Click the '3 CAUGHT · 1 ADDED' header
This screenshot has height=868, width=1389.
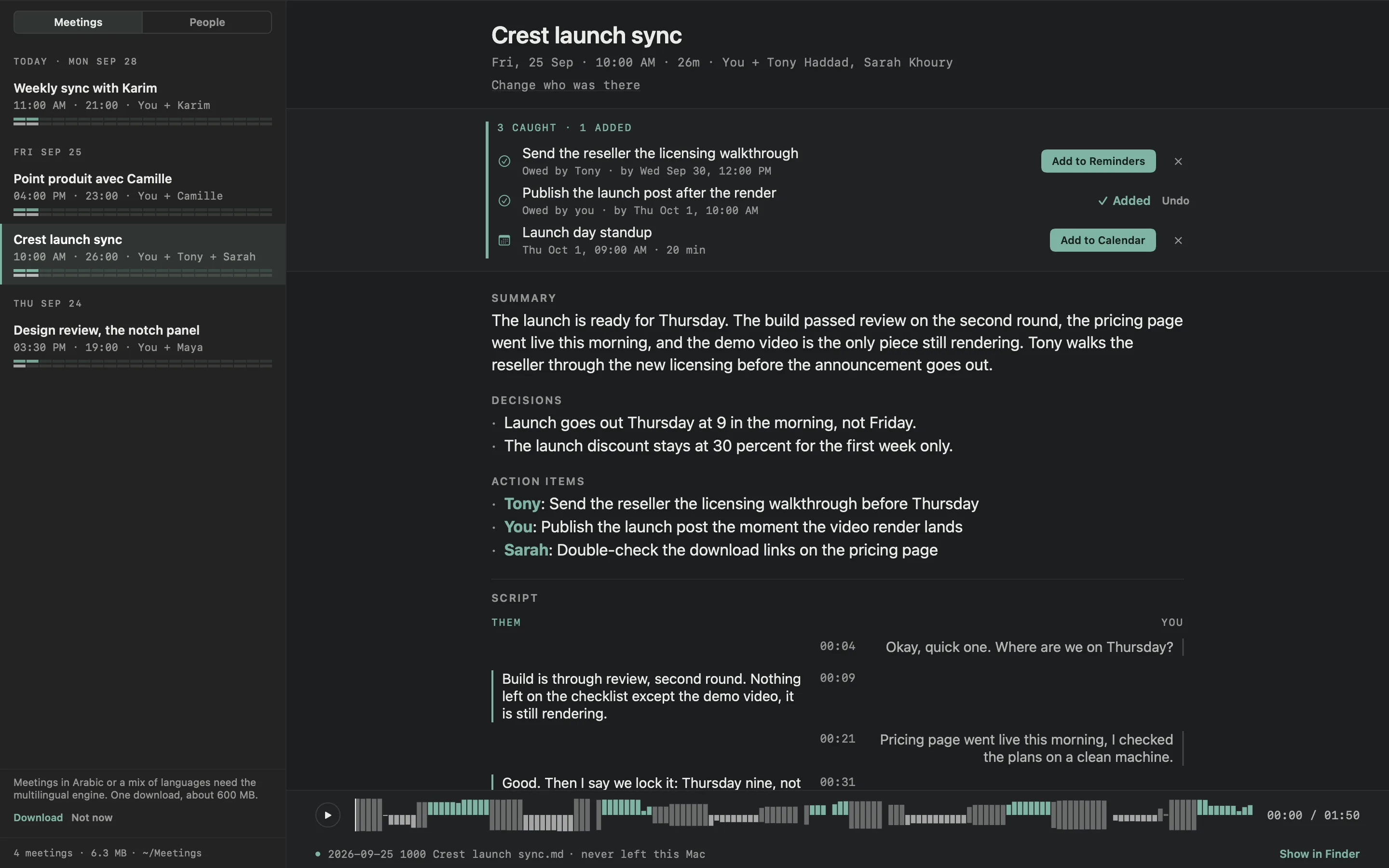pyautogui.click(x=564, y=127)
